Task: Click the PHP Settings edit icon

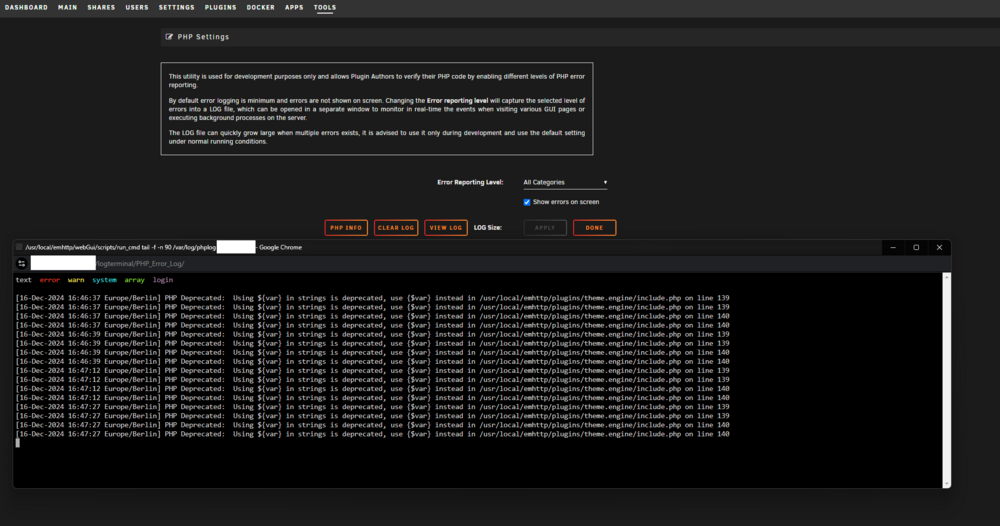Action: pyautogui.click(x=169, y=37)
